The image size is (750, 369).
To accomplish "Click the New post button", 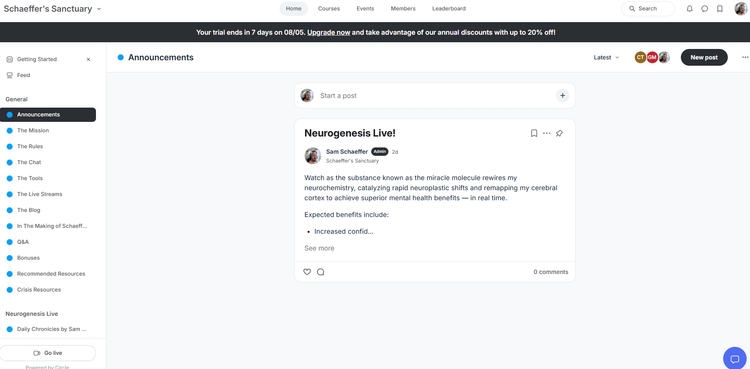I will point(704,57).
